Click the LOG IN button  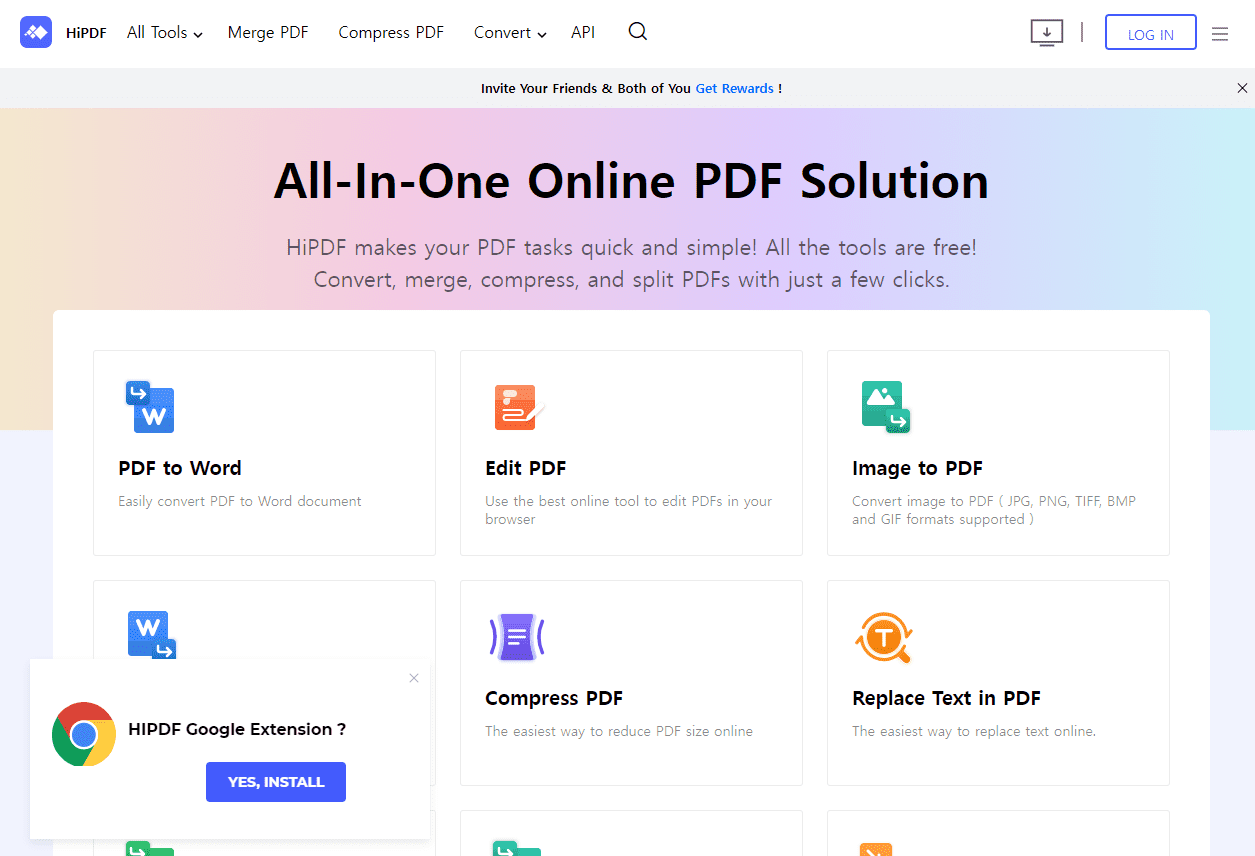[1150, 32]
